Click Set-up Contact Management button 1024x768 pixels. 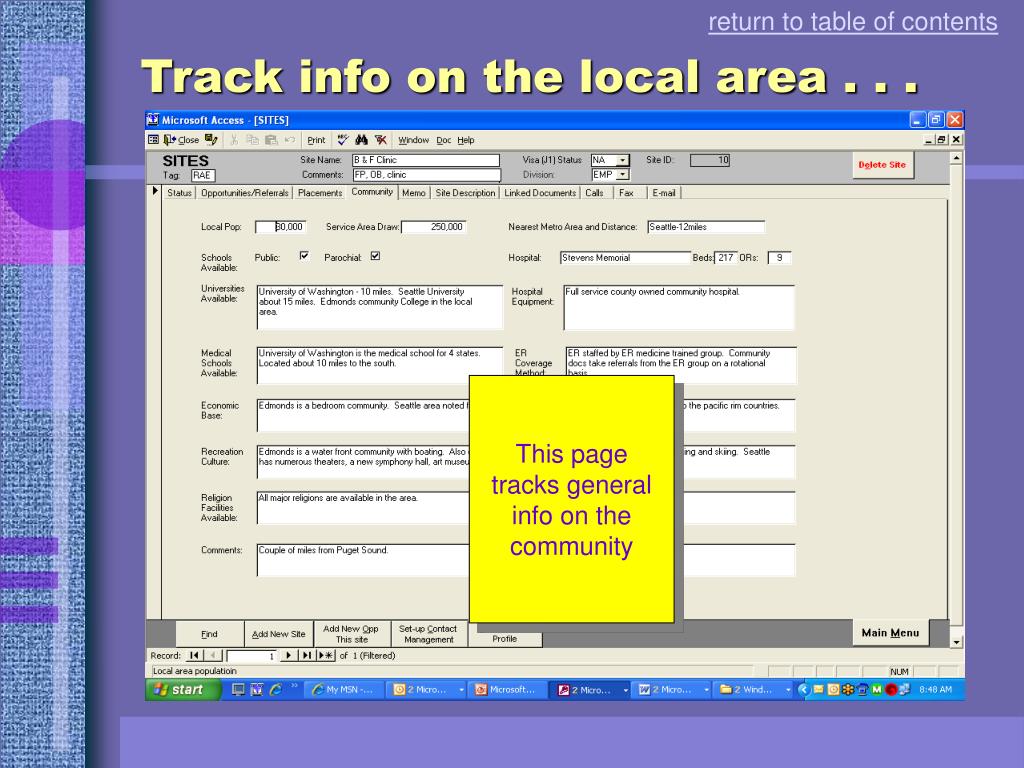tap(428, 633)
